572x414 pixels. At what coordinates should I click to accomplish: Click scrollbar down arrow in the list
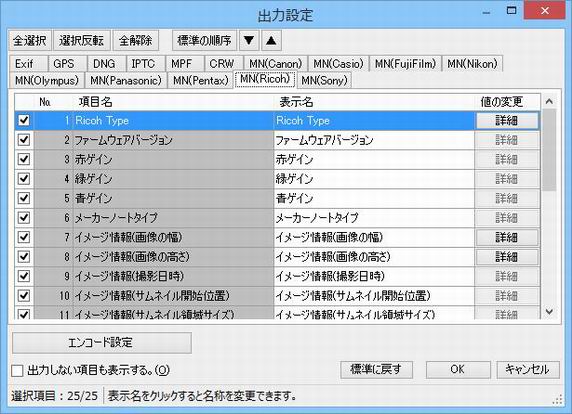pos(549,312)
